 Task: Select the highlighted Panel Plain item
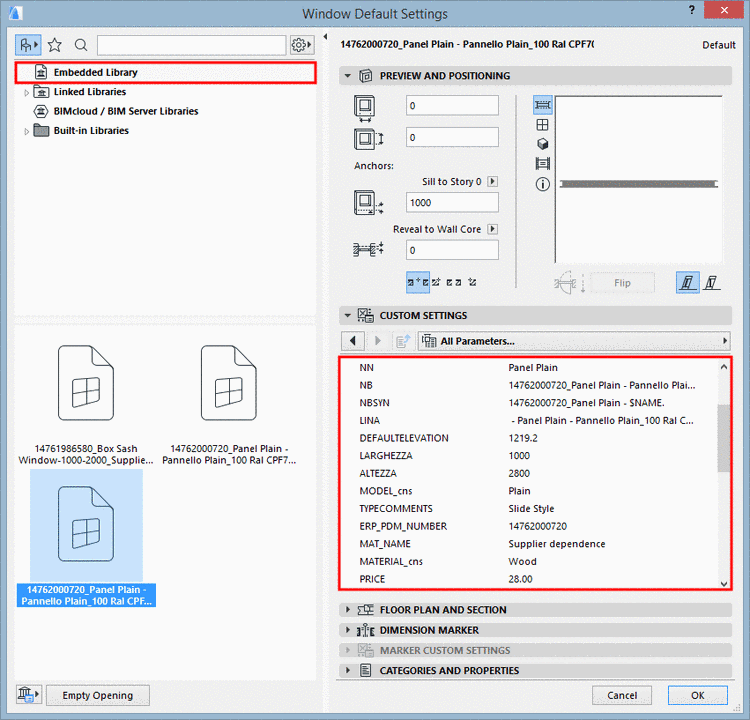[86, 538]
